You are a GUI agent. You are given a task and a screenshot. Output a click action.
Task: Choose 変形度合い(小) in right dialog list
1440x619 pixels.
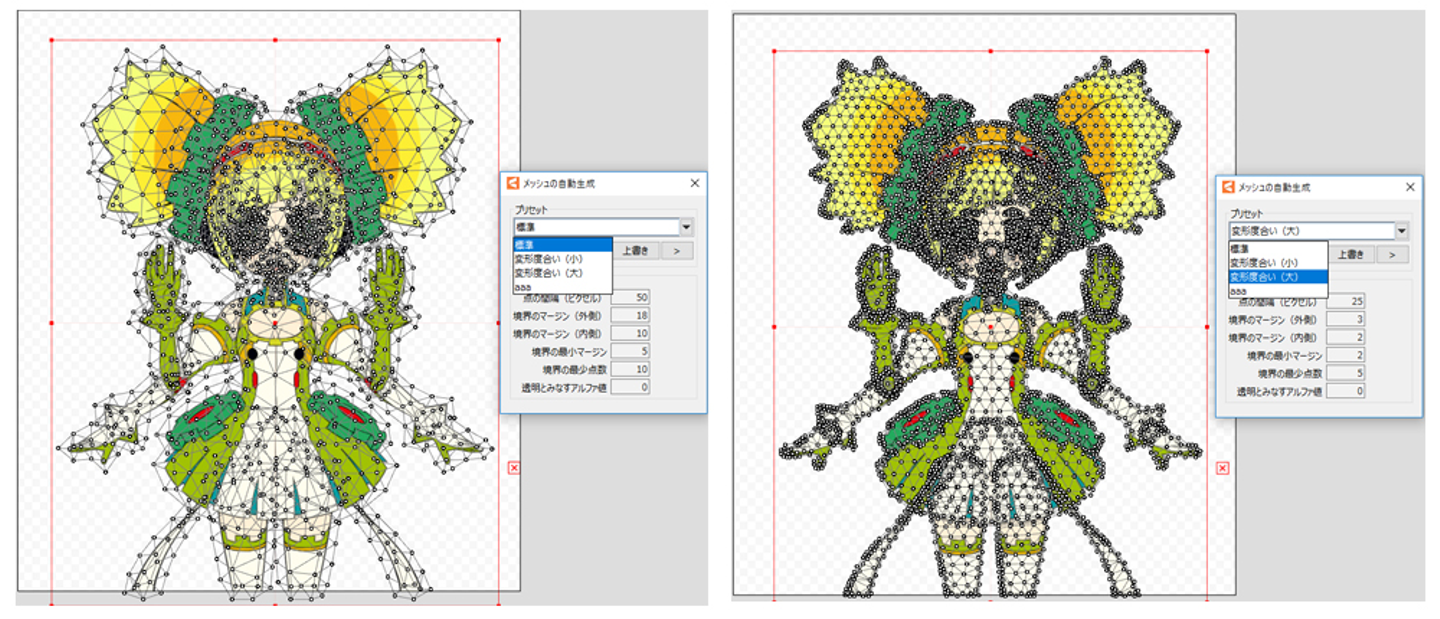tap(1278, 262)
